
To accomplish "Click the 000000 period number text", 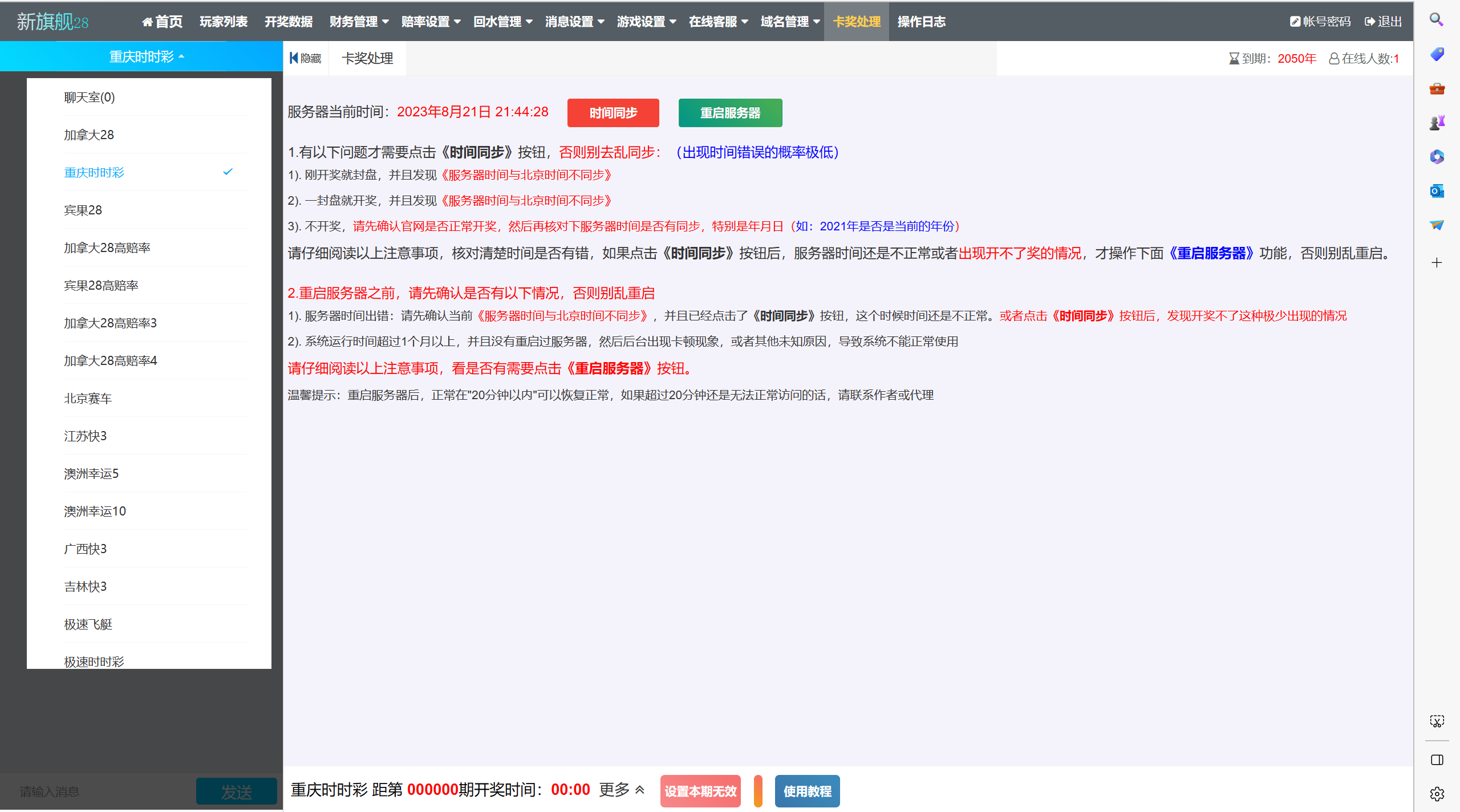I will (433, 790).
